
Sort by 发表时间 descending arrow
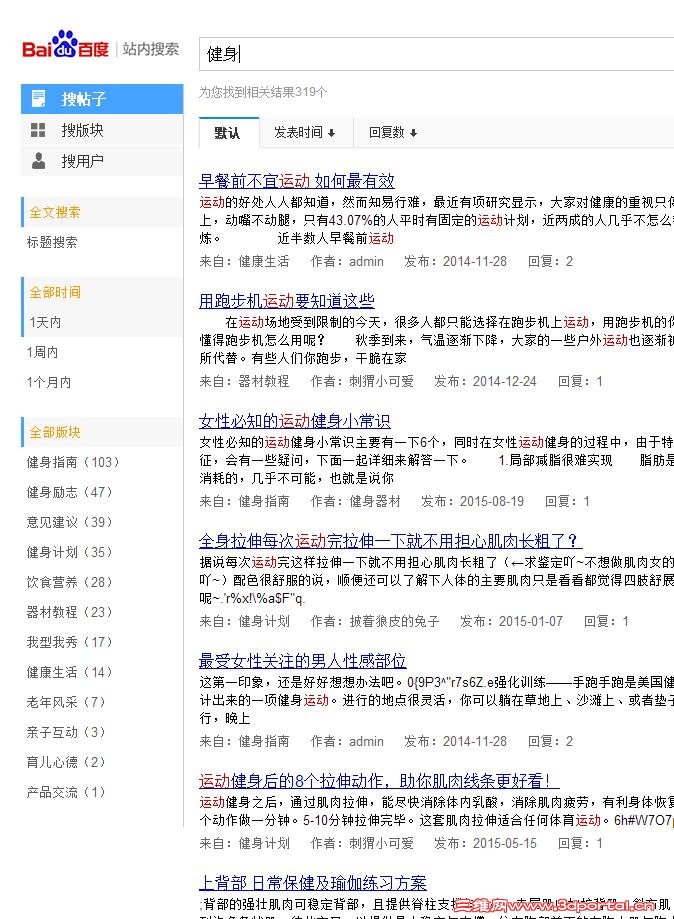coord(332,133)
